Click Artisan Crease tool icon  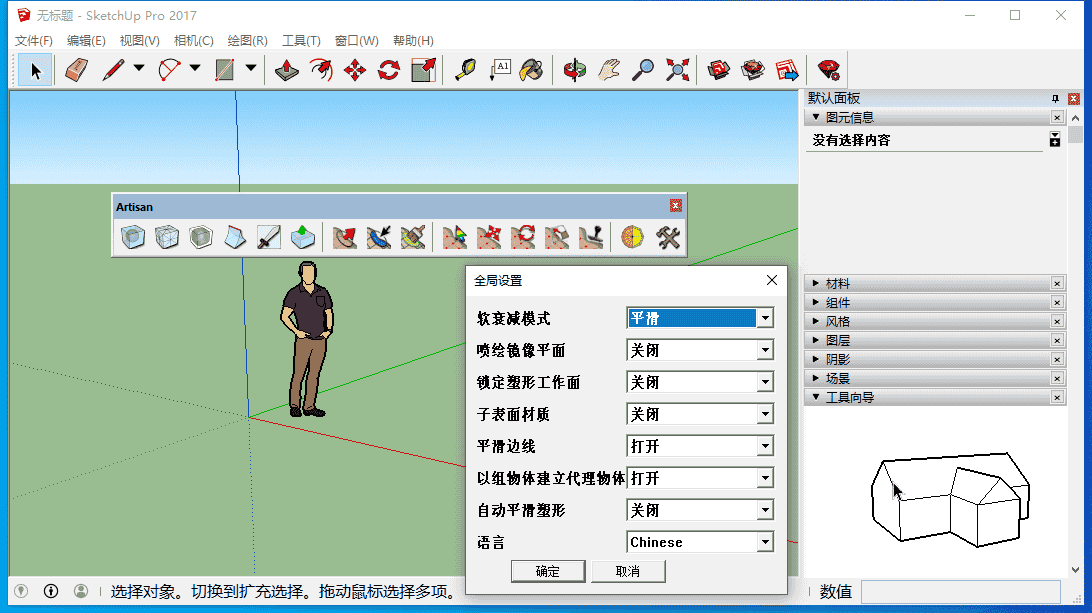pyautogui.click(x=235, y=237)
